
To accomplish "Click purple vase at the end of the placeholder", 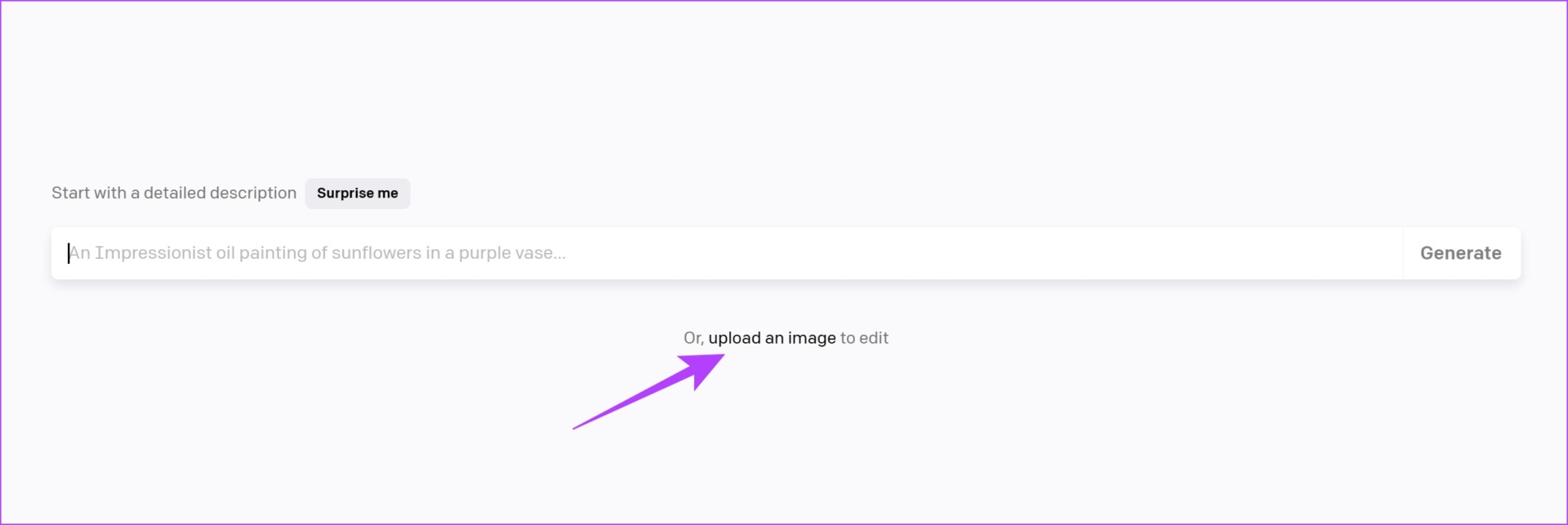I will coord(511,253).
